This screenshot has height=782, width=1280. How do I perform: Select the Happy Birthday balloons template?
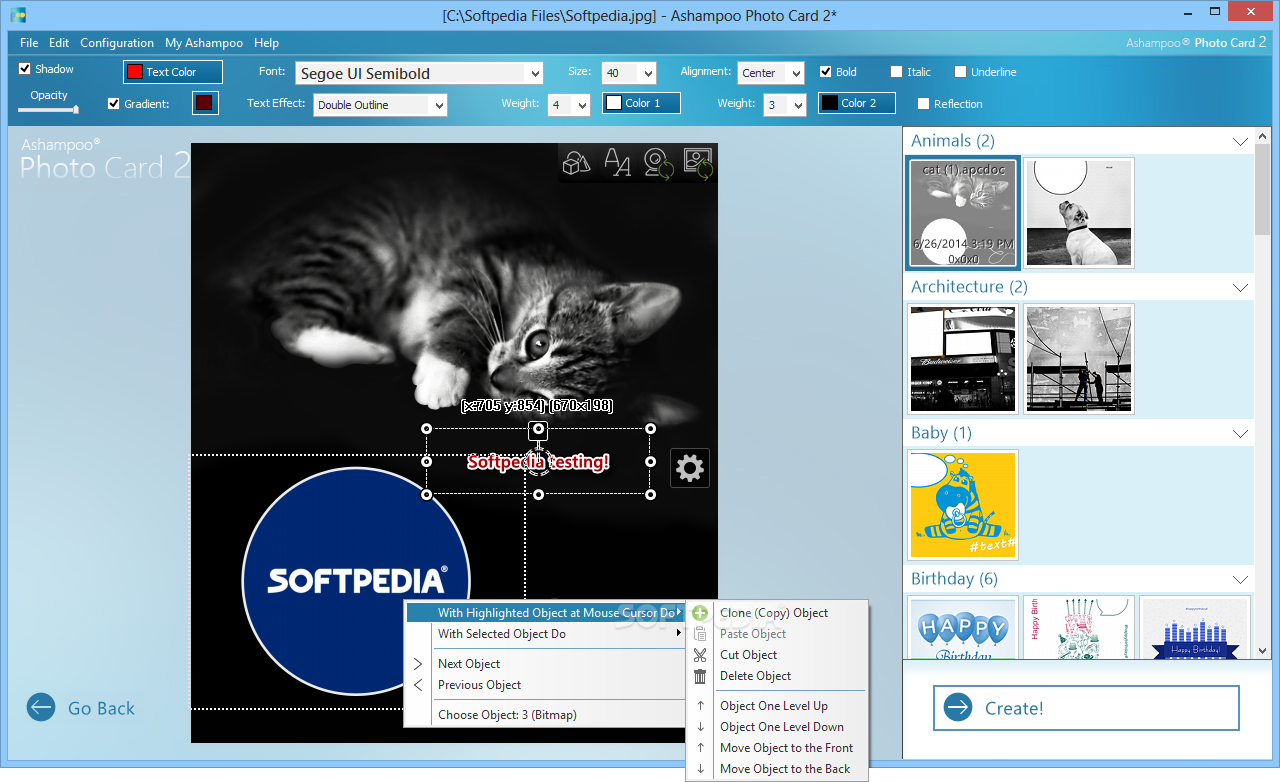point(963,628)
